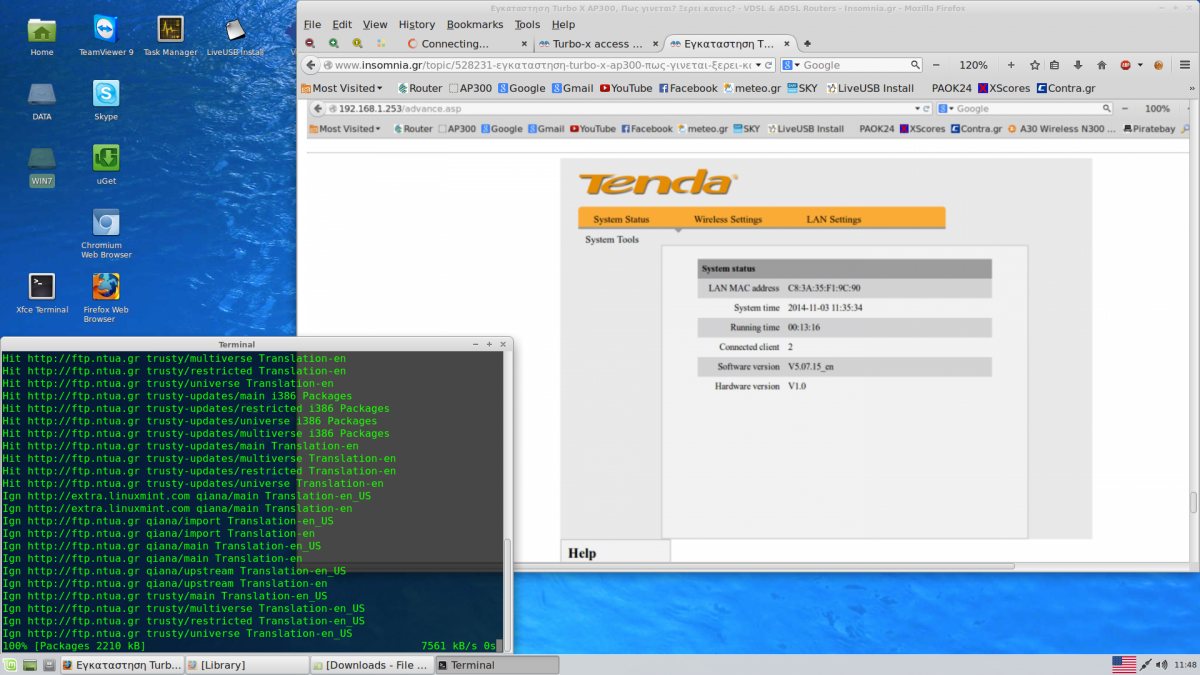Bookmark this page with the star icon
This screenshot has height=675, width=1200.
(1035, 65)
